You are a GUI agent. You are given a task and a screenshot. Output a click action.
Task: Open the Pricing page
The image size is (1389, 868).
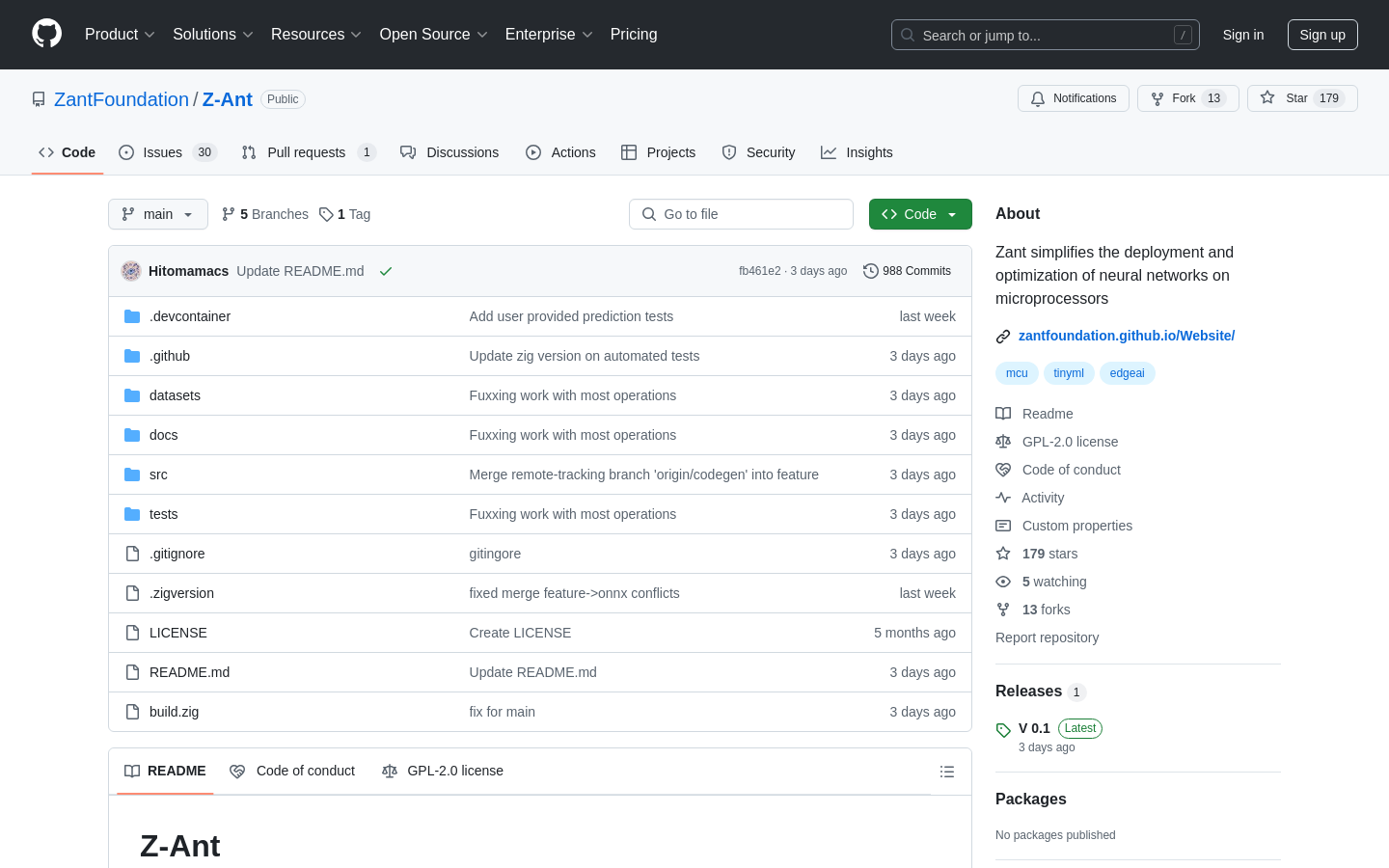coord(634,34)
